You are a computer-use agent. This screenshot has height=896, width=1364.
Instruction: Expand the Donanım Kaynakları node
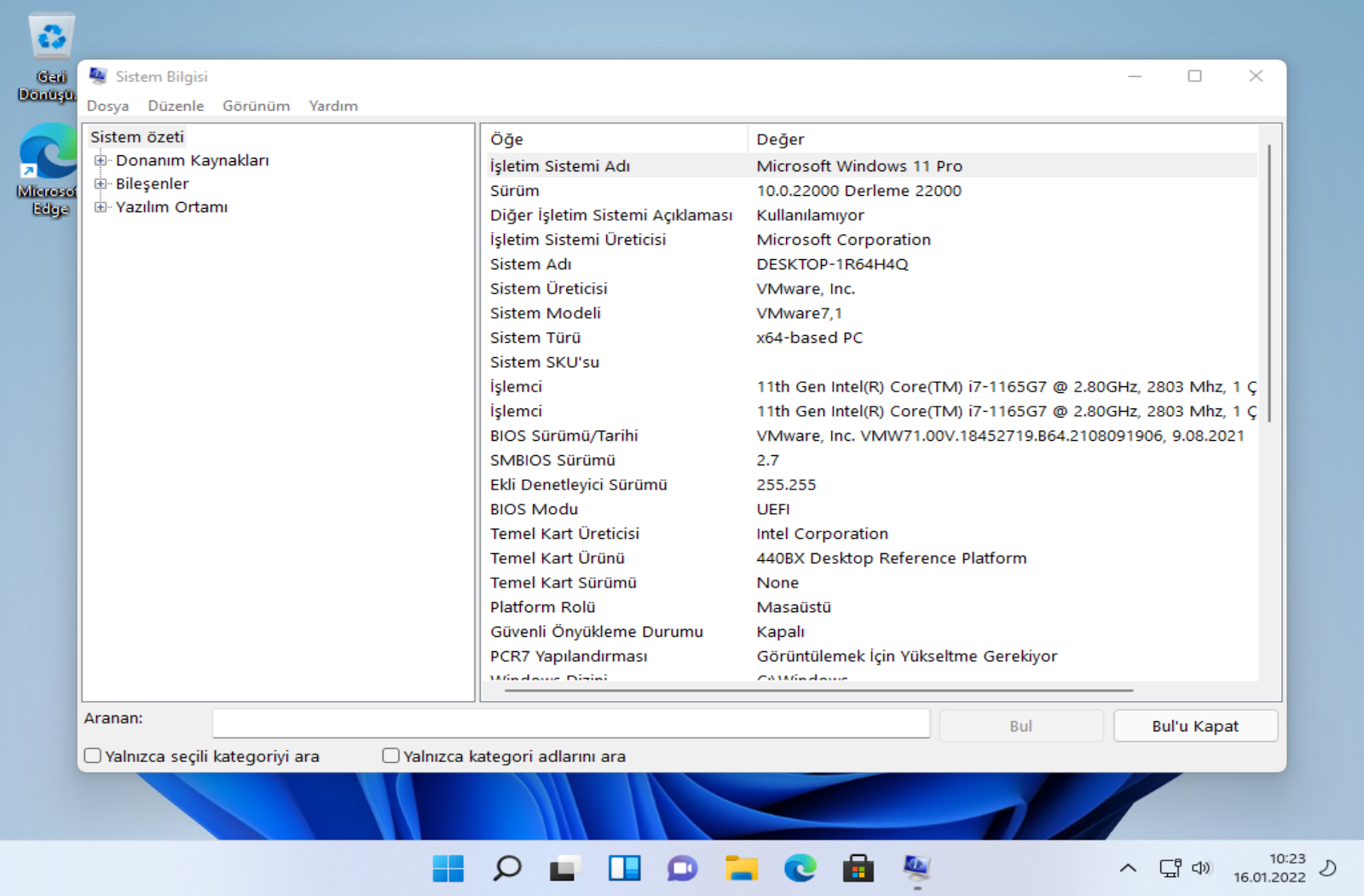[x=101, y=160]
